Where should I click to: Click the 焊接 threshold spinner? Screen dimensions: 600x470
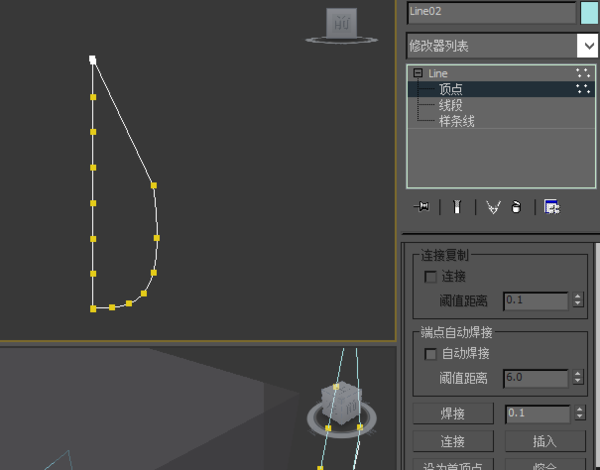tap(580, 413)
